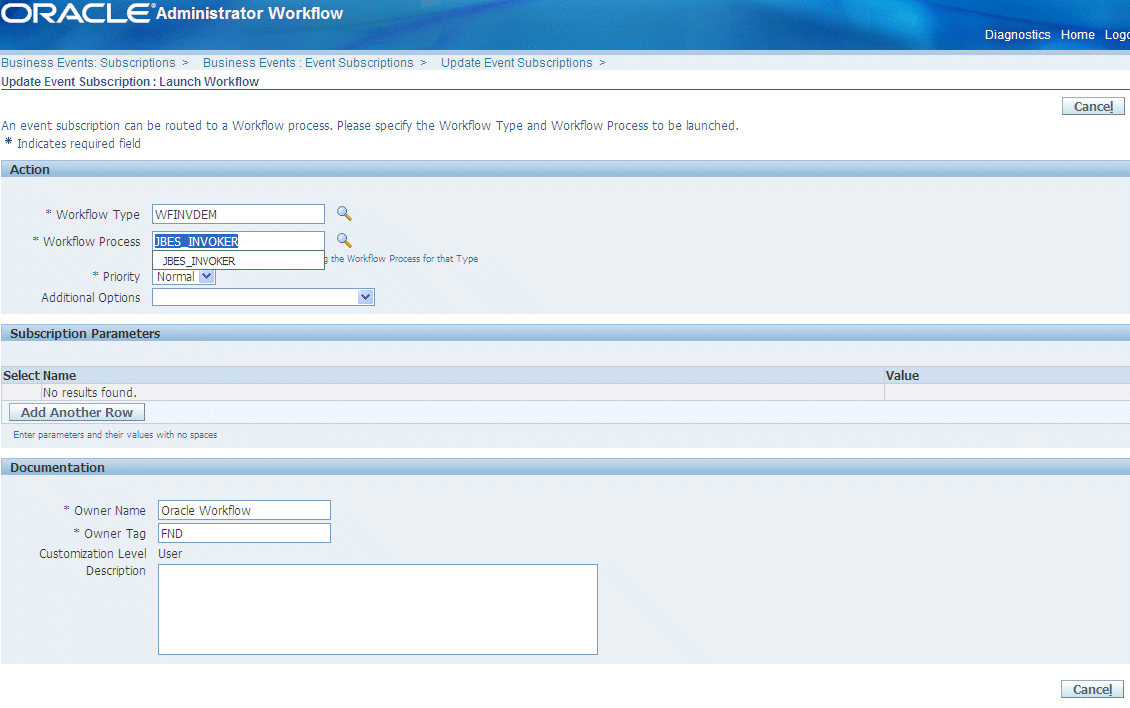Screen dimensions: 1130x708
Task: Open the Priority dropdown
Action: (184, 277)
